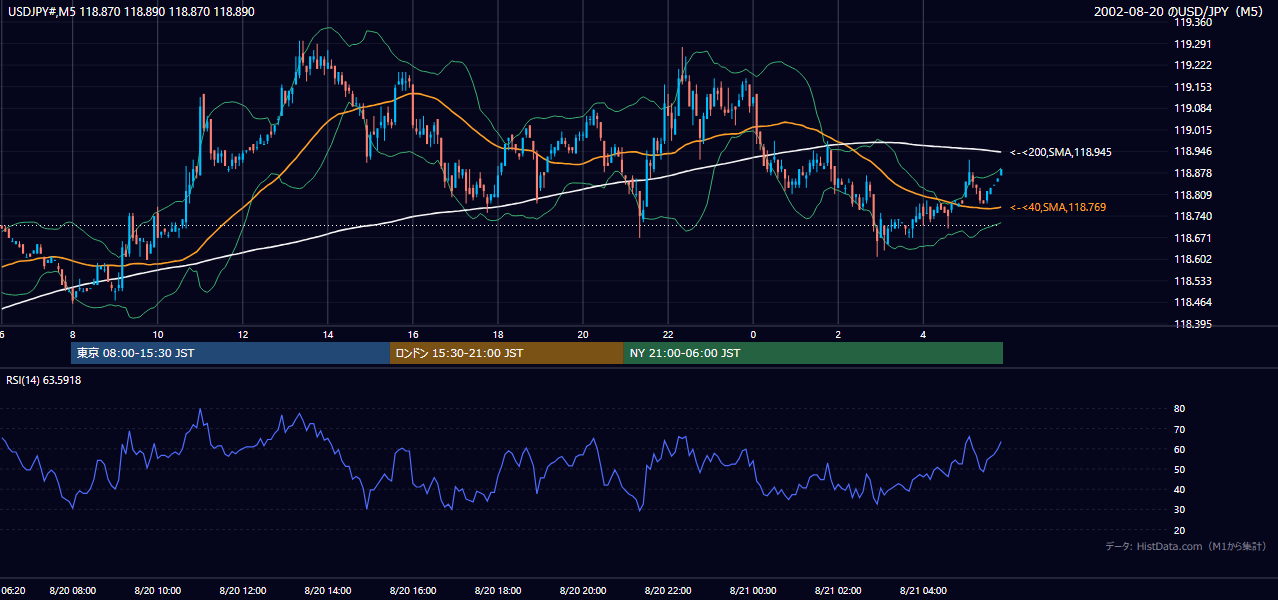Screen dimensions: 1278x600
Task: Click price axis value 118.809
Action: point(1195,195)
